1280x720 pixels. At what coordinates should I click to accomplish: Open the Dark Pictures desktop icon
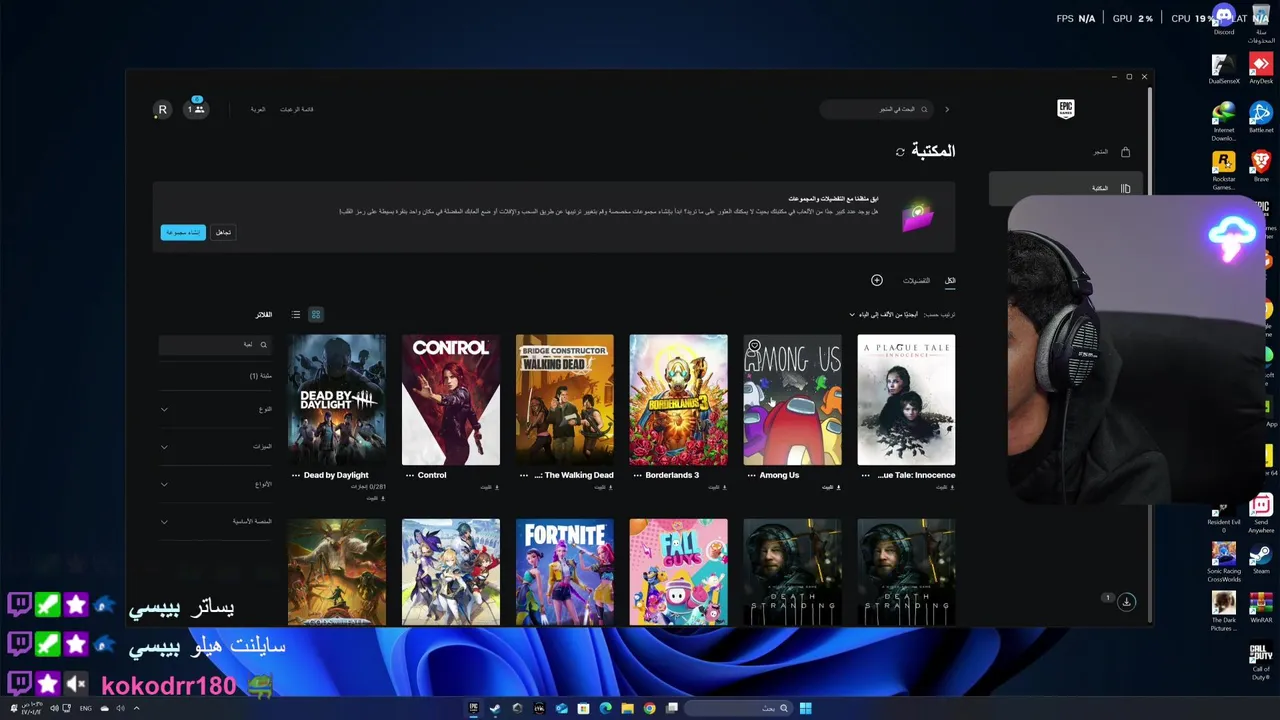coord(1224,611)
